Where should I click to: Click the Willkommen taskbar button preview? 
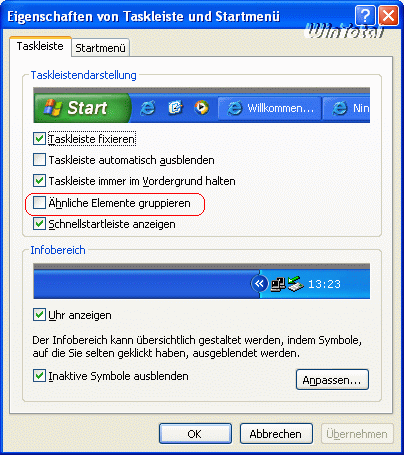tap(270, 108)
